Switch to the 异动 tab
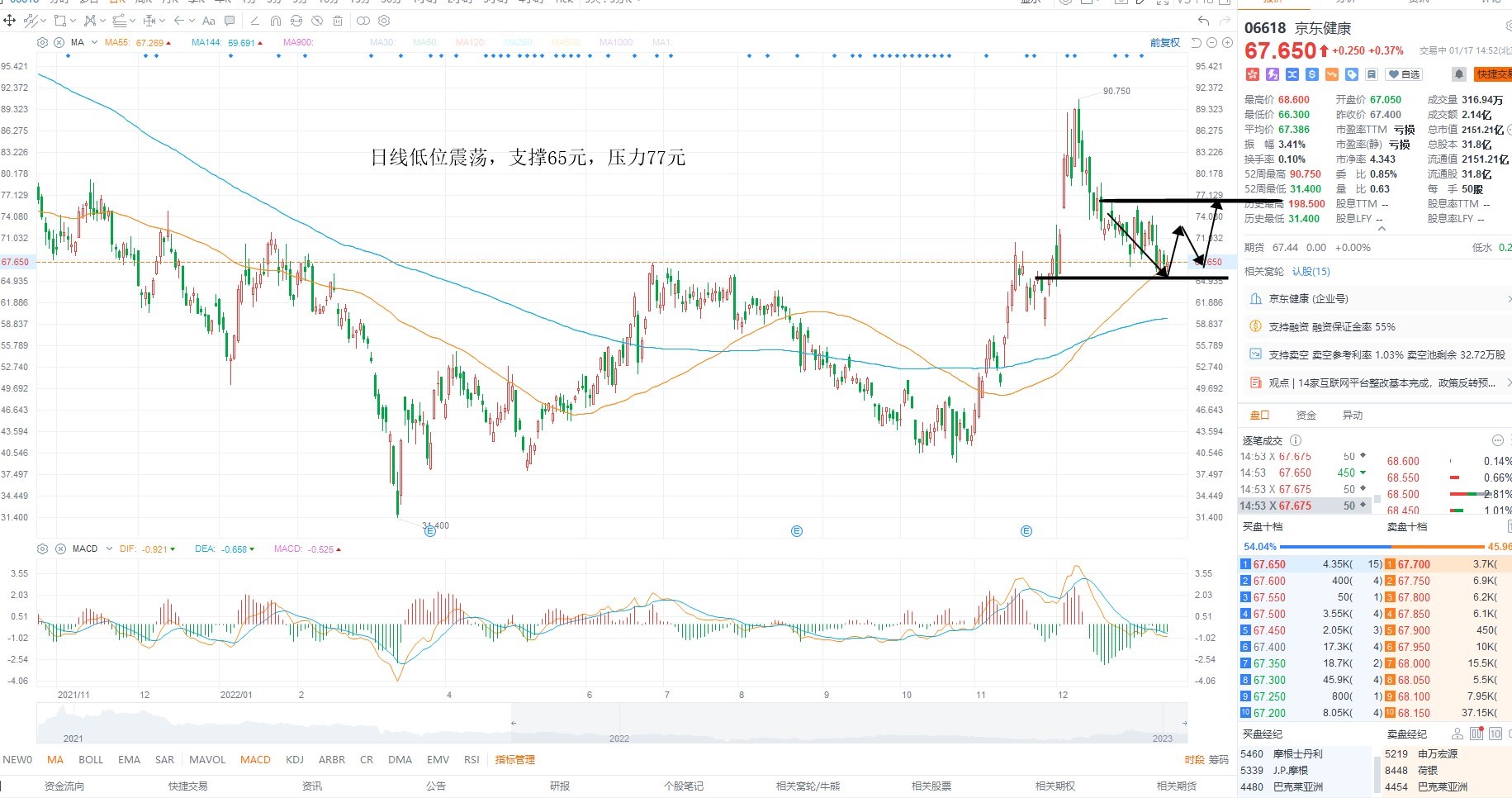Image resolution: width=1512 pixels, height=798 pixels. point(1353,415)
